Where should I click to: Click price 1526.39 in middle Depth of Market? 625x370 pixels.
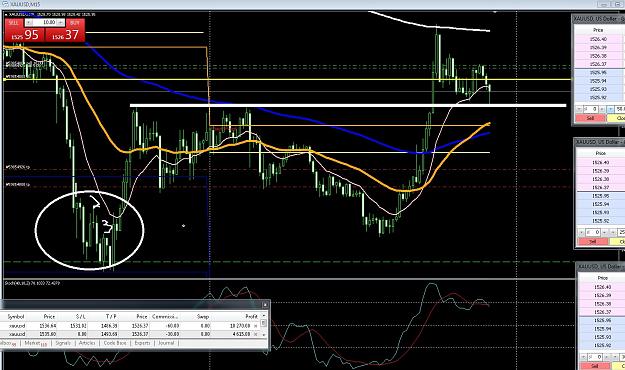point(600,171)
